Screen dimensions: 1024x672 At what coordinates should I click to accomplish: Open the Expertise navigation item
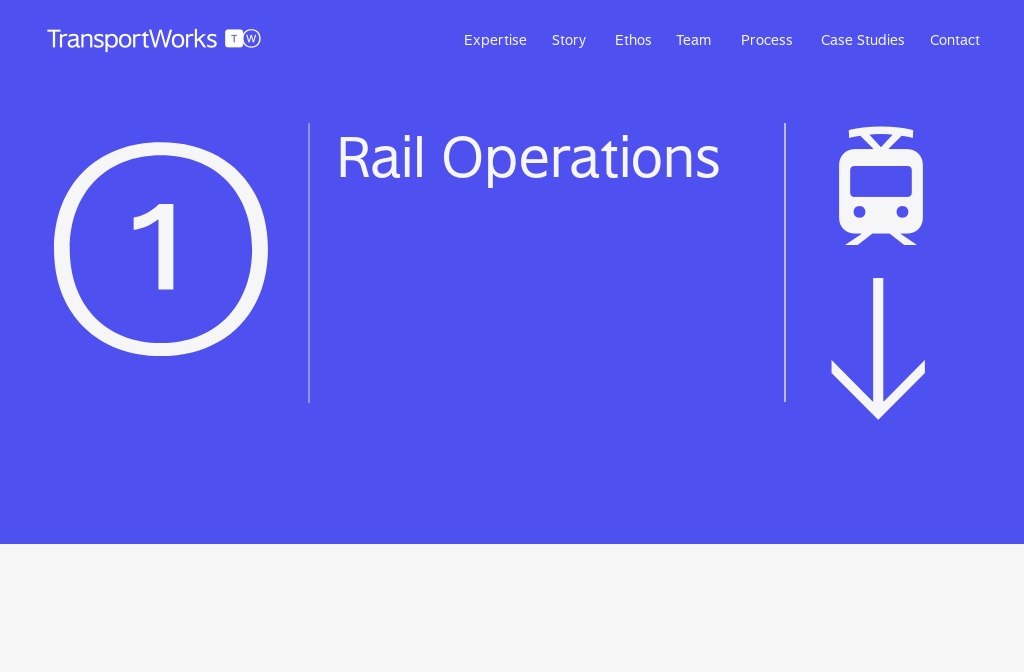coord(495,40)
